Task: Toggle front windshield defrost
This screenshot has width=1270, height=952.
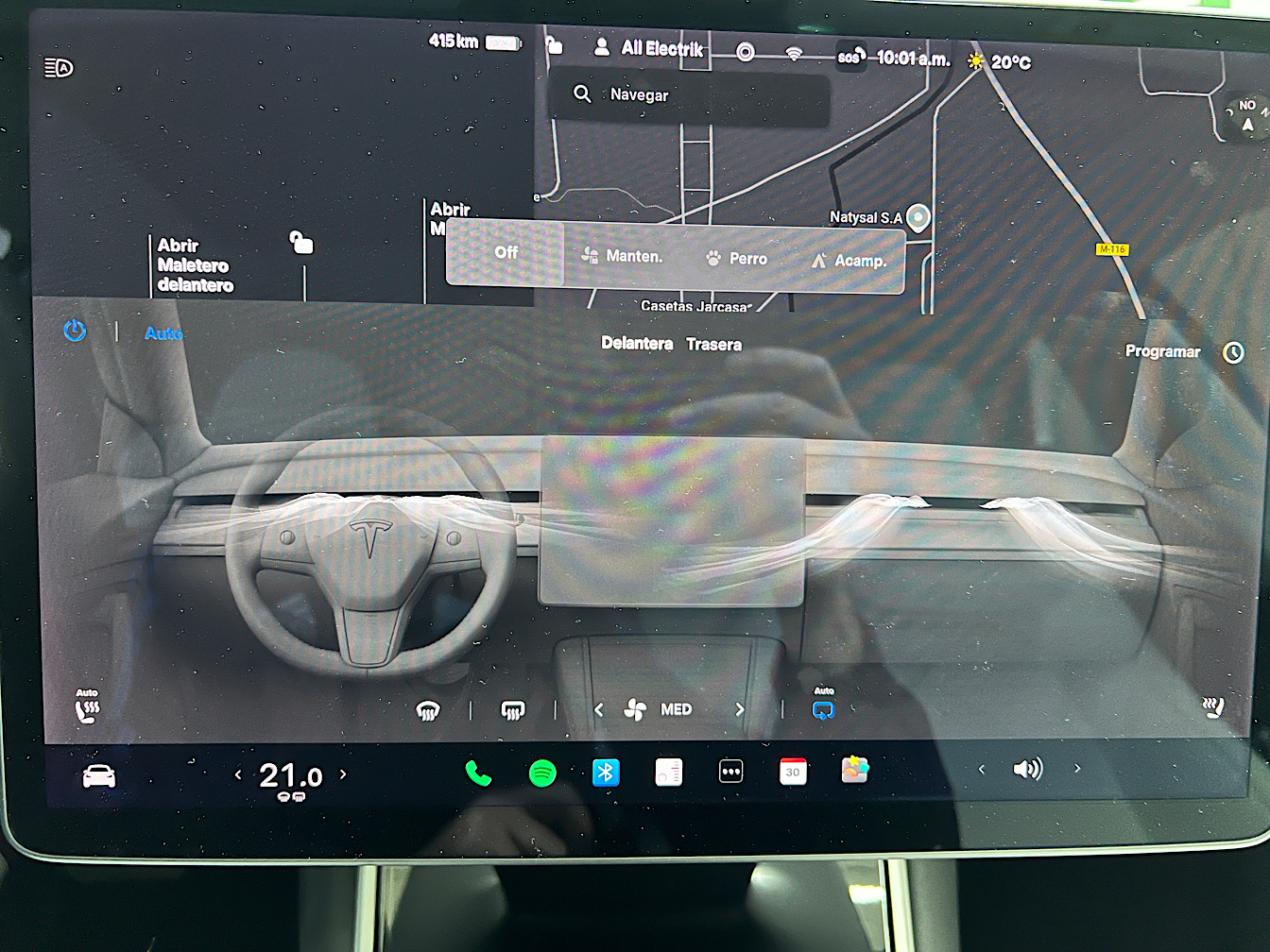Action: pyautogui.click(x=428, y=710)
